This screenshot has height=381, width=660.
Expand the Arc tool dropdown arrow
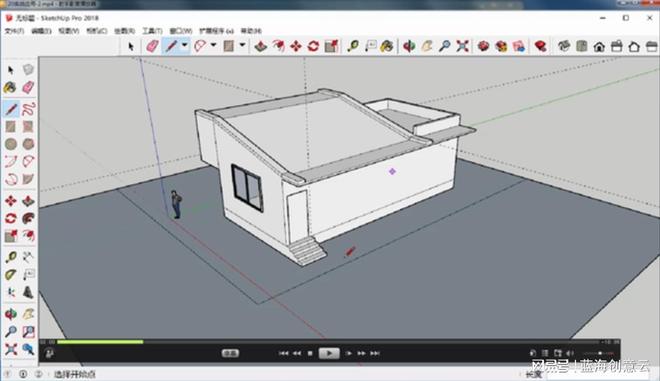(213, 45)
